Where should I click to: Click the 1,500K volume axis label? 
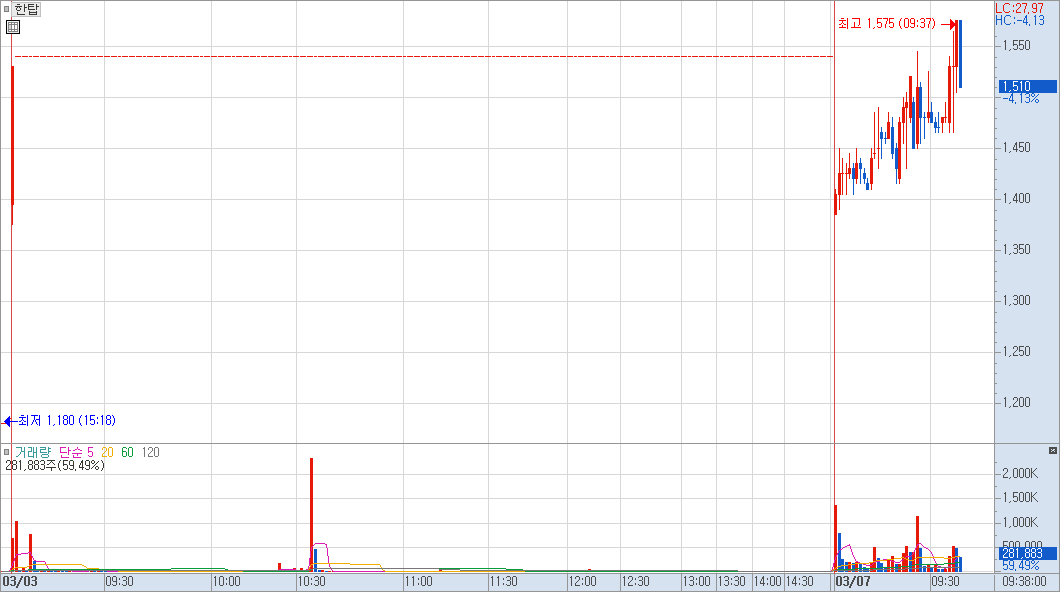1020,497
